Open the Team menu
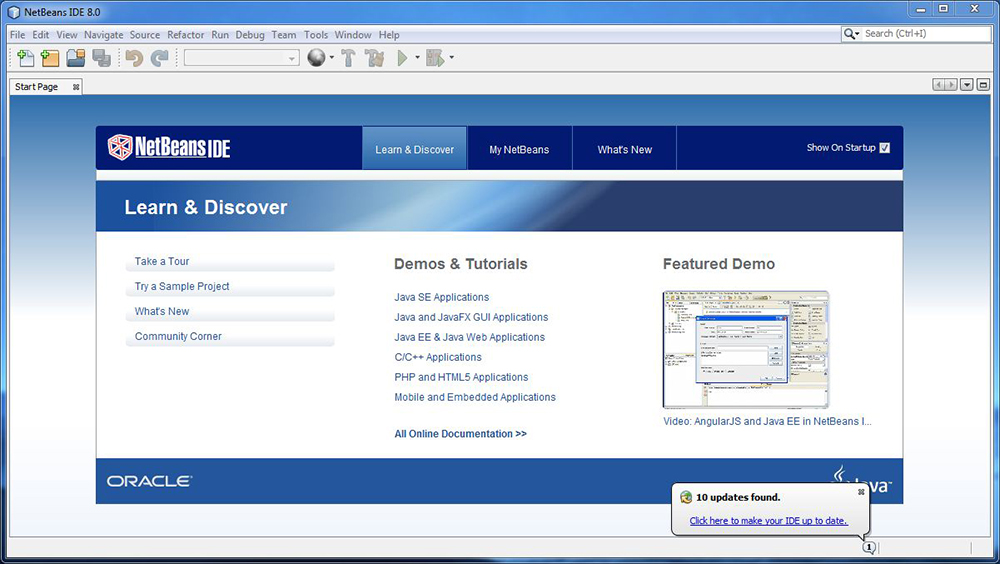This screenshot has height=564, width=1000. [x=284, y=34]
